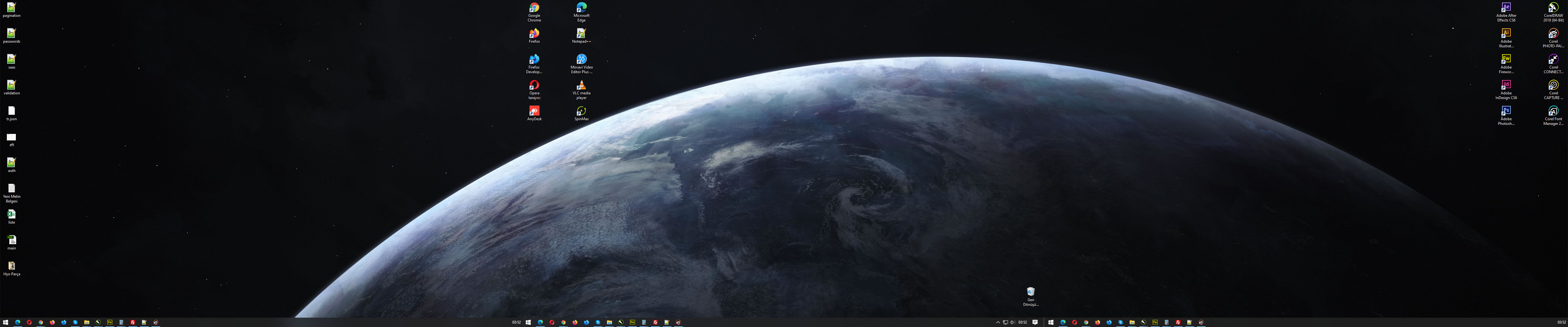This screenshot has width=1568, height=327.
Task: Select the Google Chrome desktop shortcut
Action: 534,12
